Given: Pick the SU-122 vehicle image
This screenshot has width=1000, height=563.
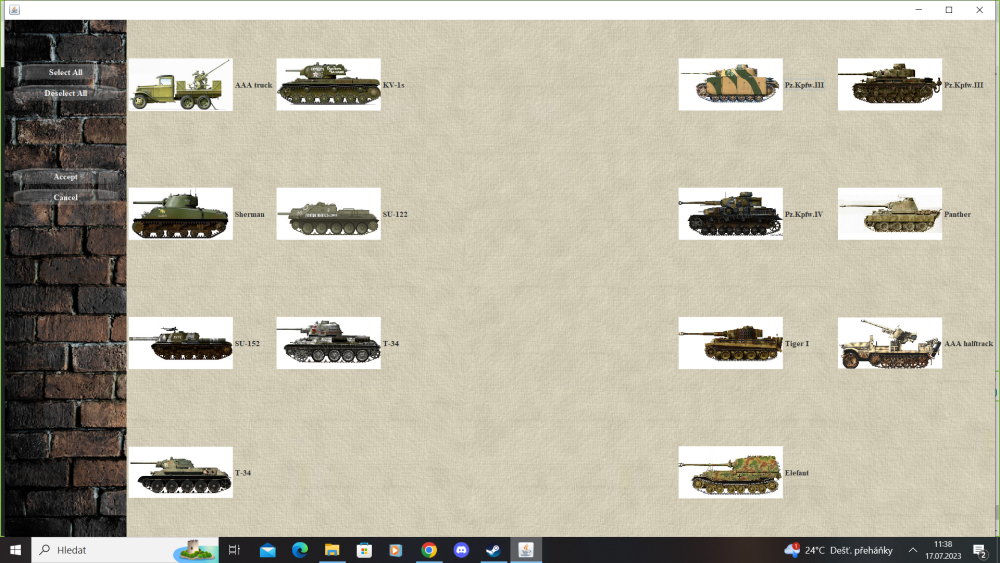Looking at the screenshot, I should pos(328,214).
